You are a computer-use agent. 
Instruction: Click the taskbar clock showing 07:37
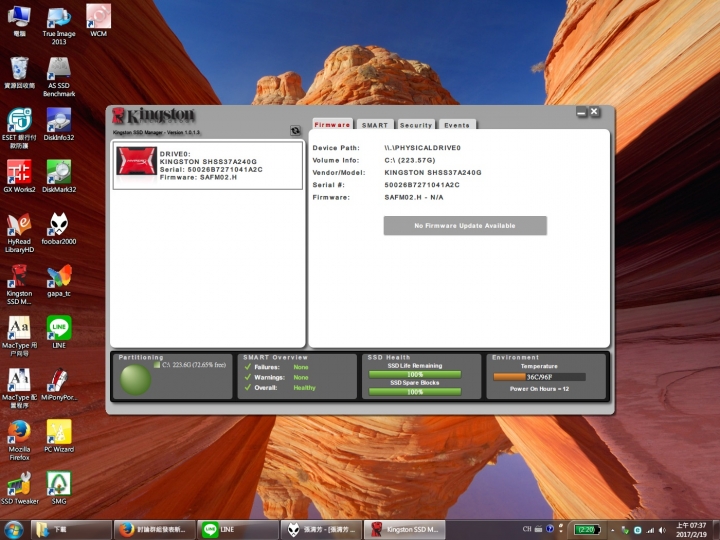691,530
